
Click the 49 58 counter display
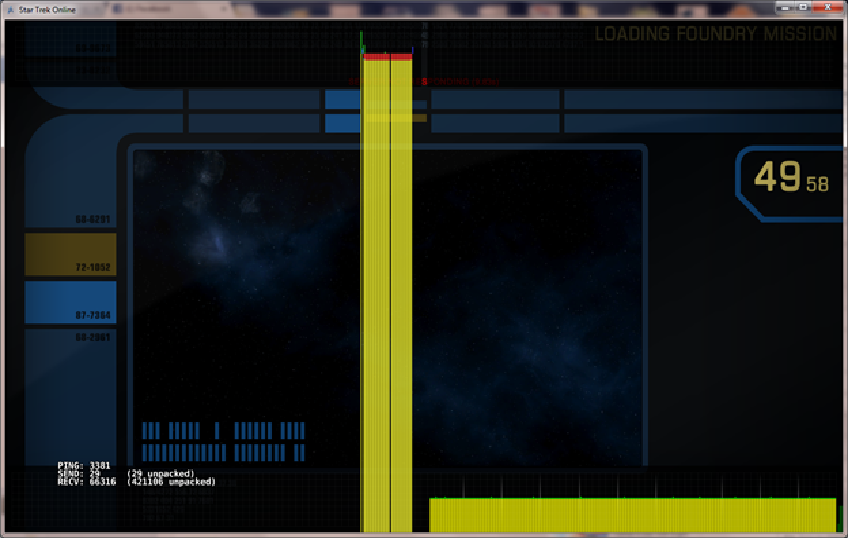point(791,177)
